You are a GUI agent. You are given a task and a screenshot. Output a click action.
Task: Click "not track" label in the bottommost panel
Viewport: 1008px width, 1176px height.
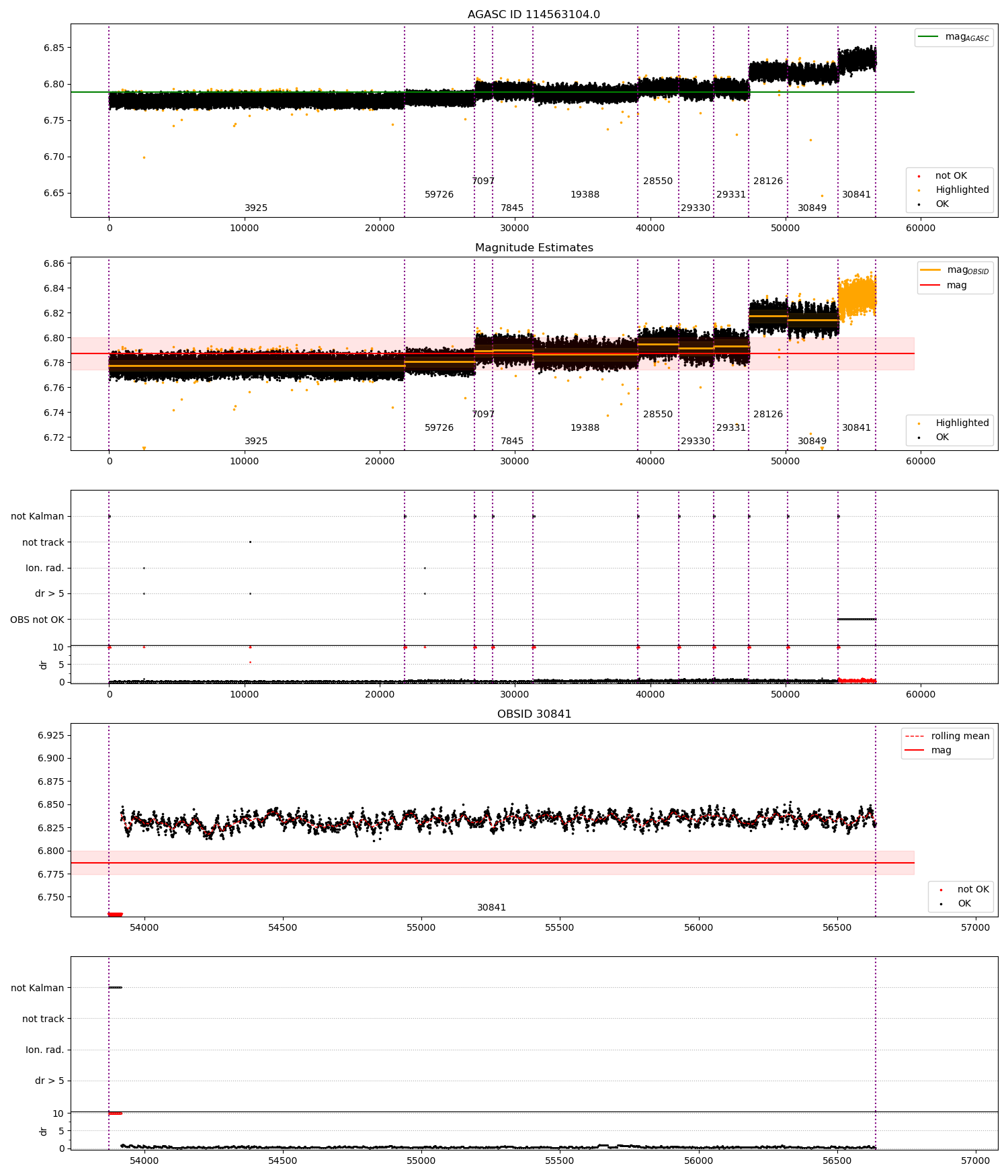[x=43, y=1019]
